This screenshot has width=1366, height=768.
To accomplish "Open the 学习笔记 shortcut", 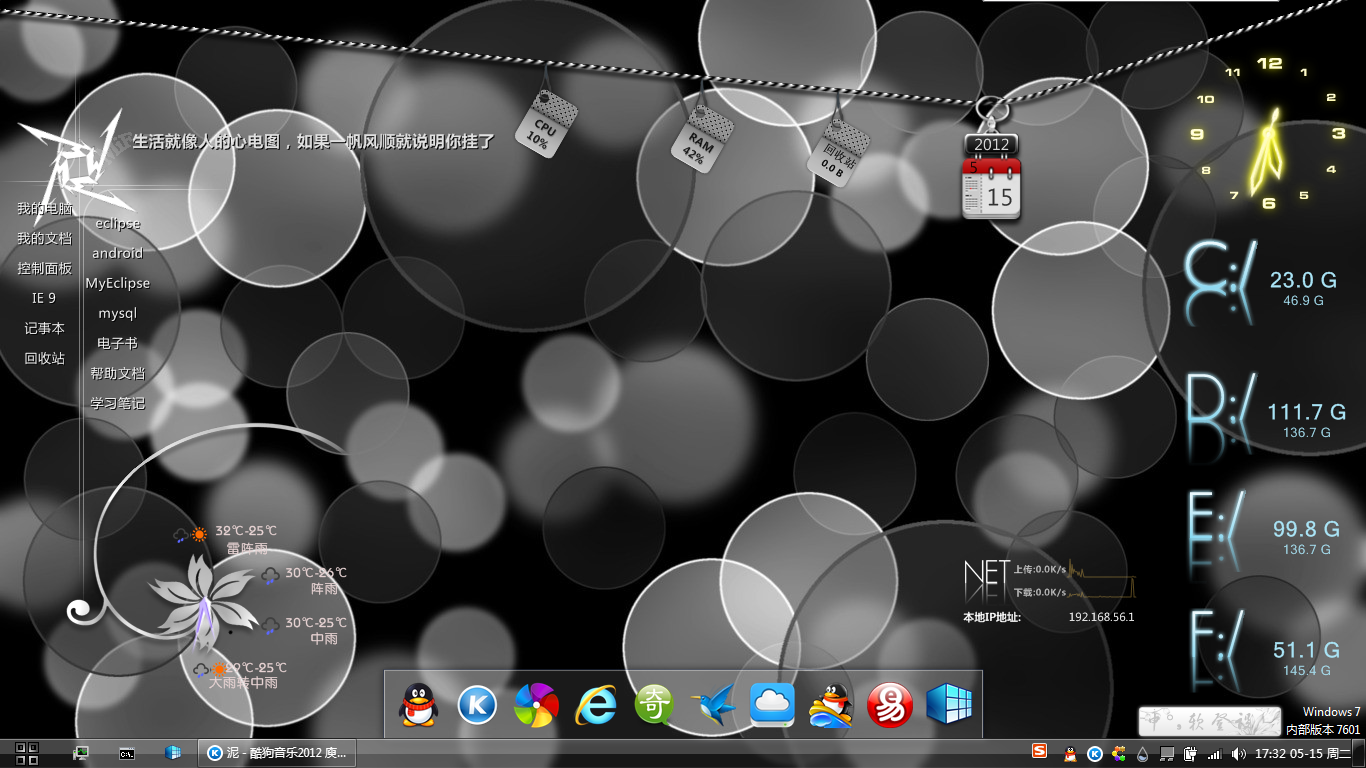I will (118, 403).
